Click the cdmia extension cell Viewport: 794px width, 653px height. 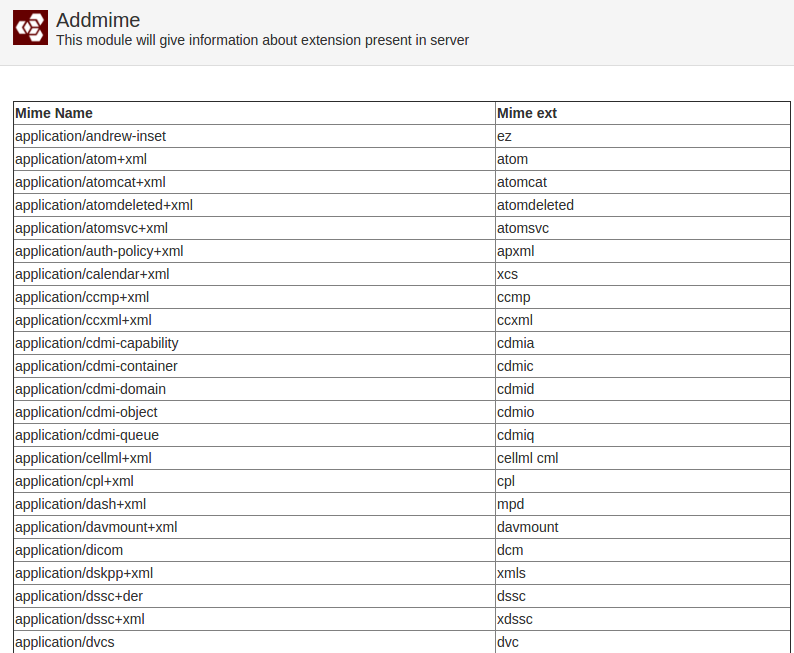point(643,343)
